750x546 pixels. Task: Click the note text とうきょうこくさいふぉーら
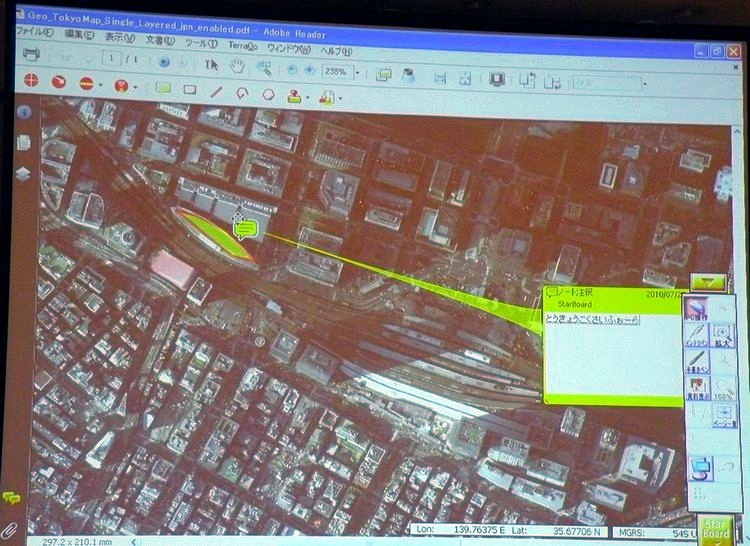click(592, 319)
